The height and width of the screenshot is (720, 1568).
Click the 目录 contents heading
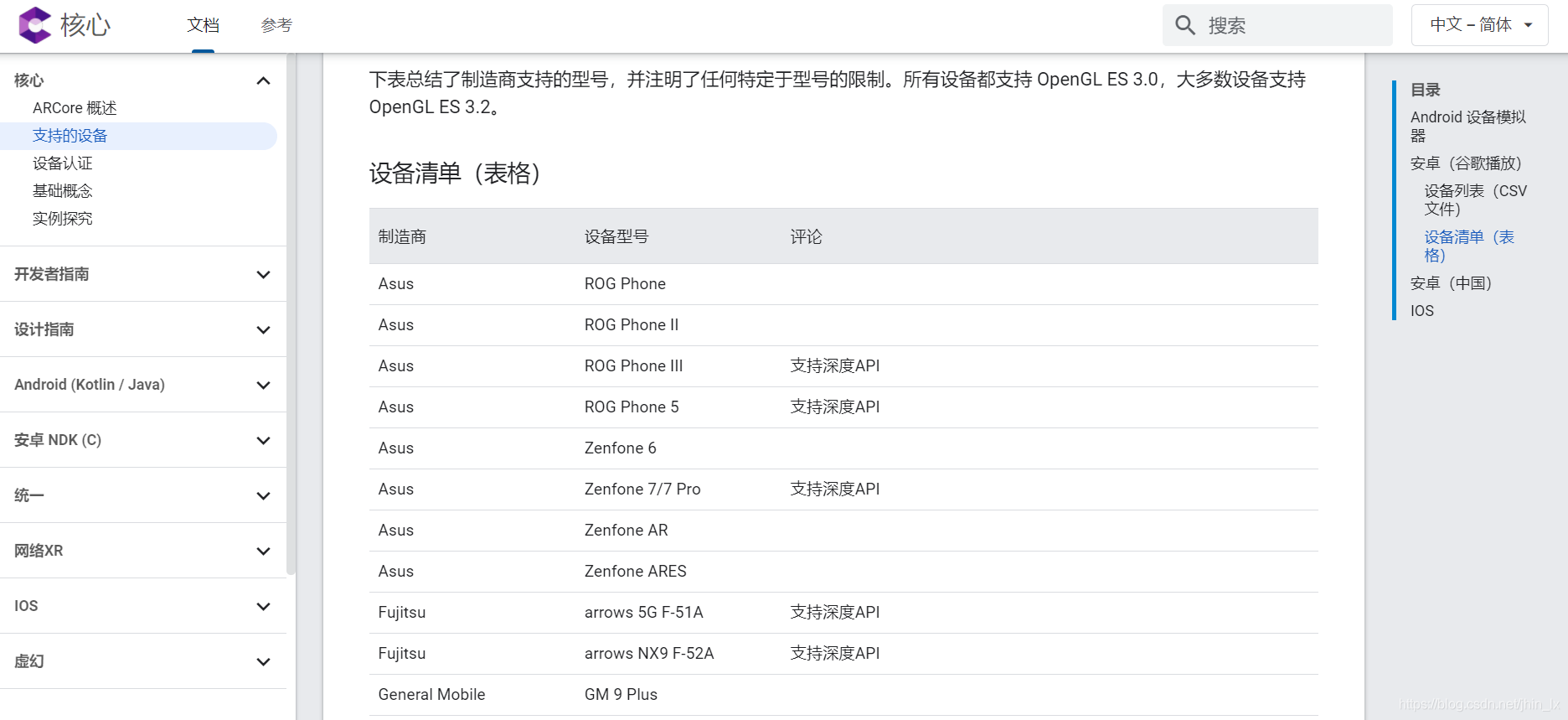pyautogui.click(x=1426, y=90)
